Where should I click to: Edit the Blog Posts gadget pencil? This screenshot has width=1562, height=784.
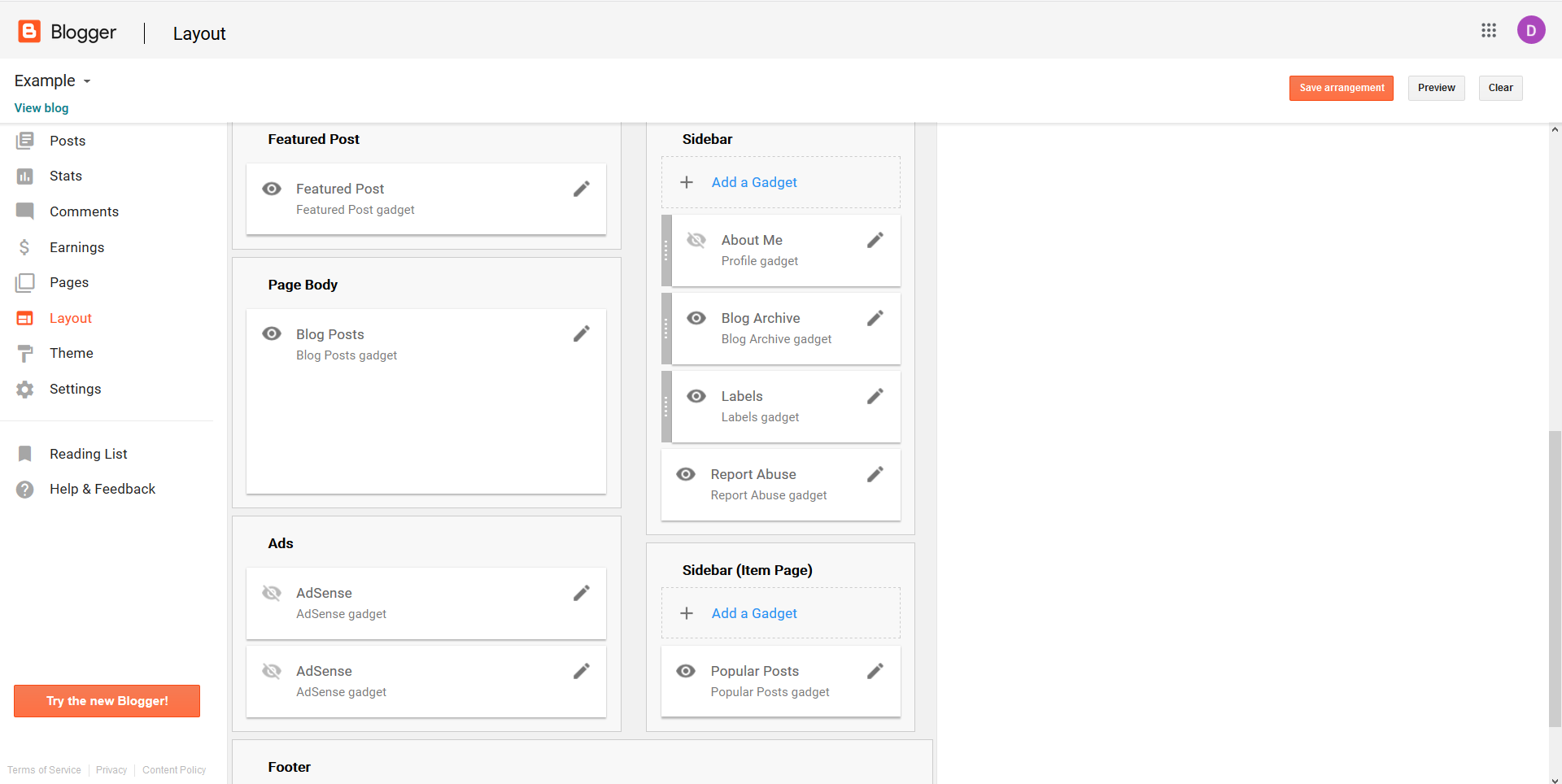pyautogui.click(x=582, y=334)
